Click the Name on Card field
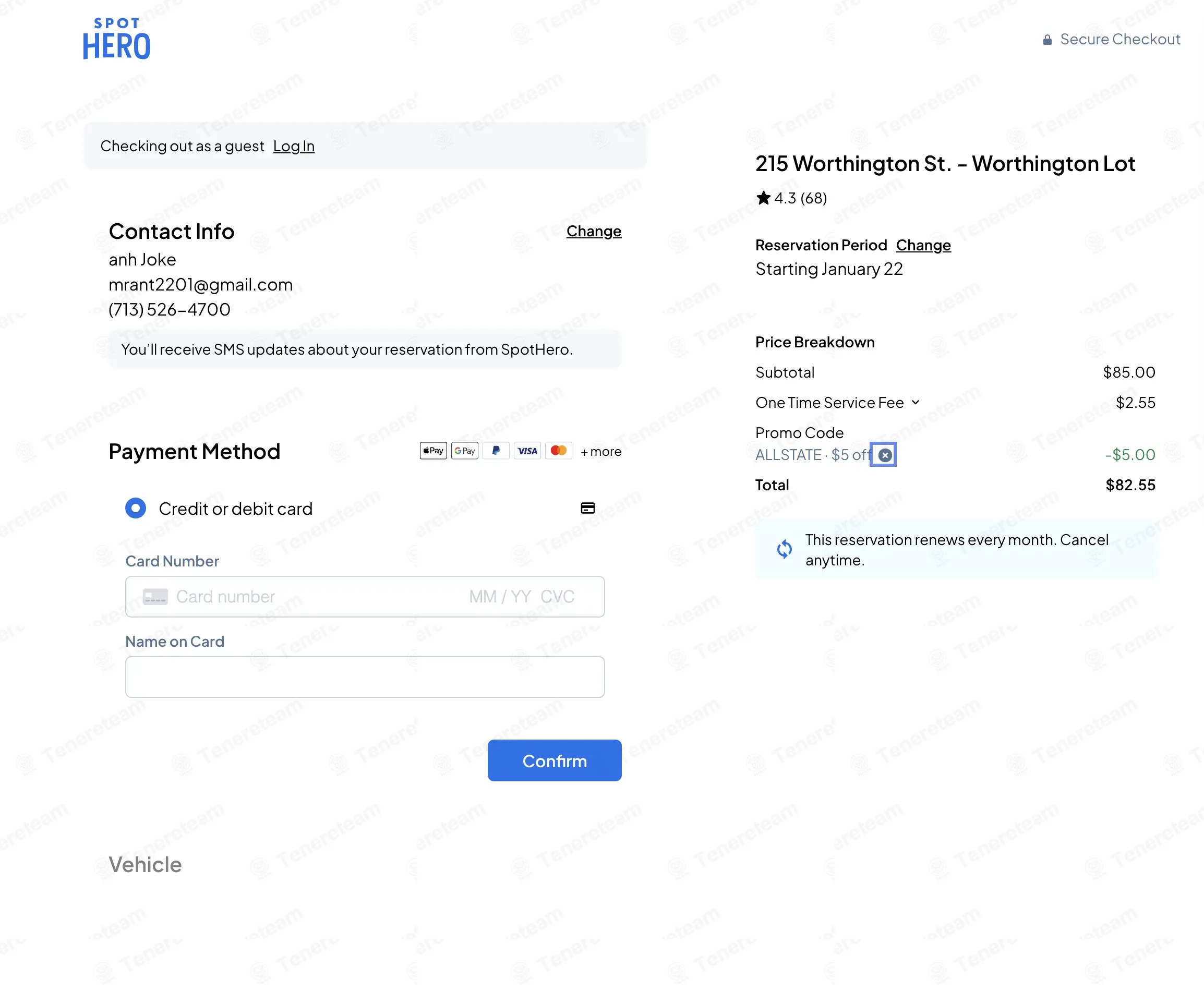This screenshot has height=991, width=1204. [x=365, y=677]
